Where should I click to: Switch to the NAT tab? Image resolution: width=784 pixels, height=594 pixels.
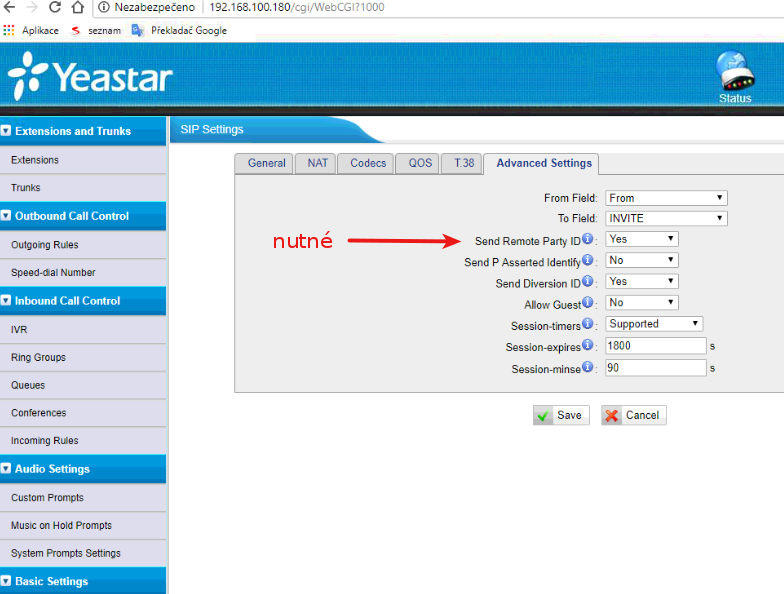pyautogui.click(x=317, y=163)
